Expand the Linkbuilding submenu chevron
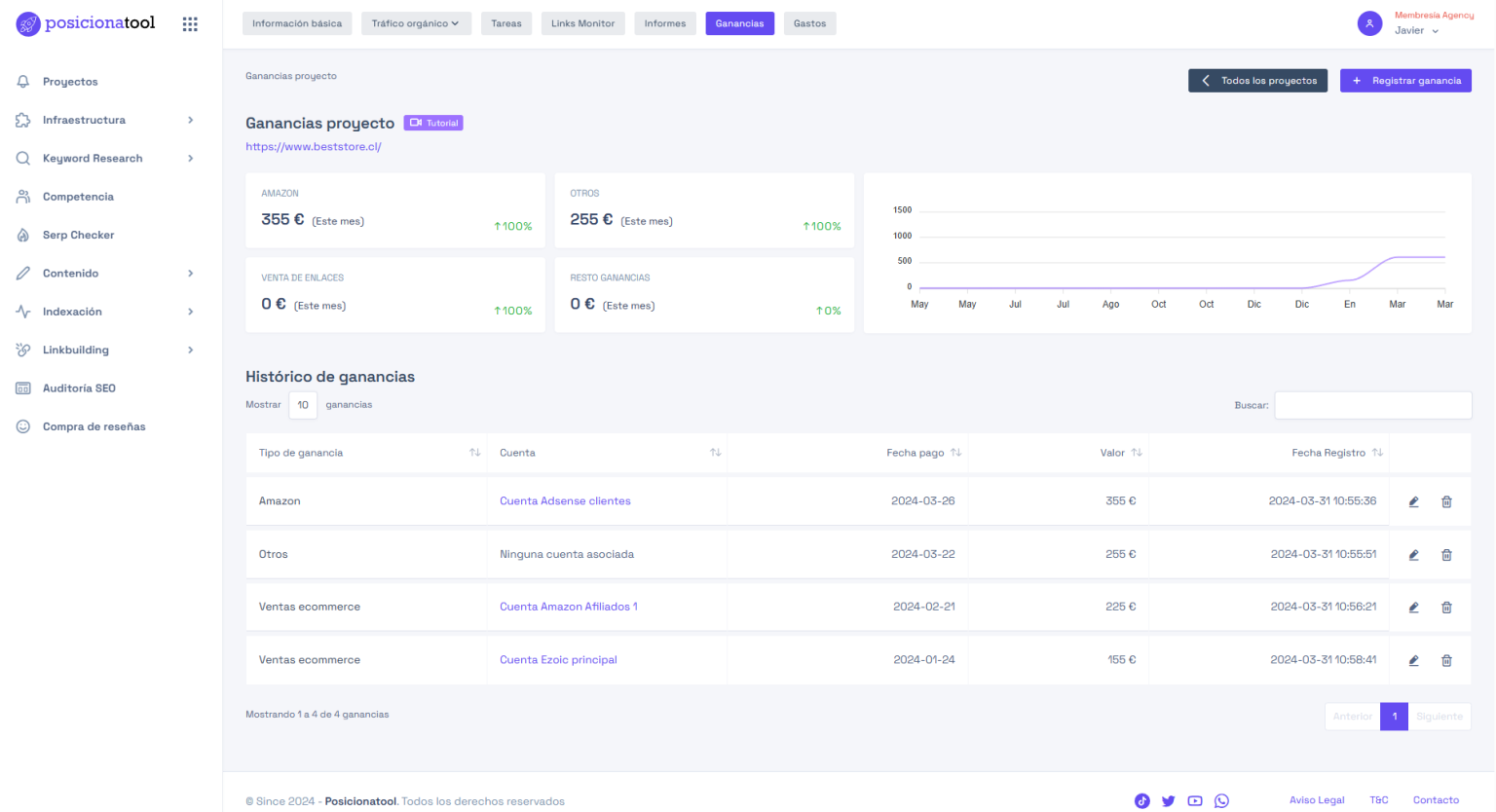This screenshot has width=1496, height=812. pyautogui.click(x=191, y=350)
